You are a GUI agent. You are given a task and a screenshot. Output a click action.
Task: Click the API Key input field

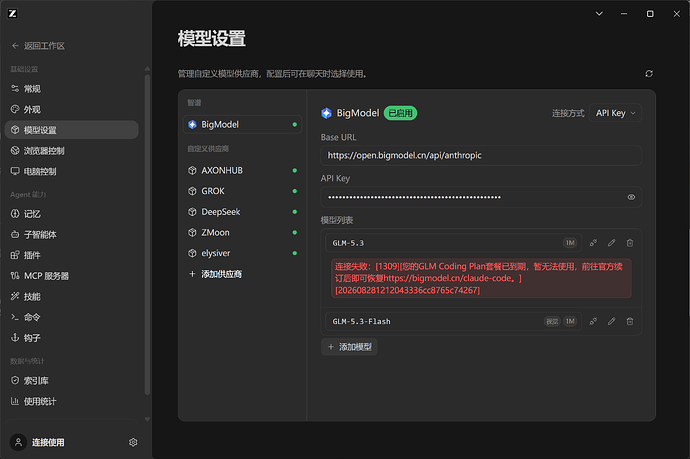click(481, 197)
